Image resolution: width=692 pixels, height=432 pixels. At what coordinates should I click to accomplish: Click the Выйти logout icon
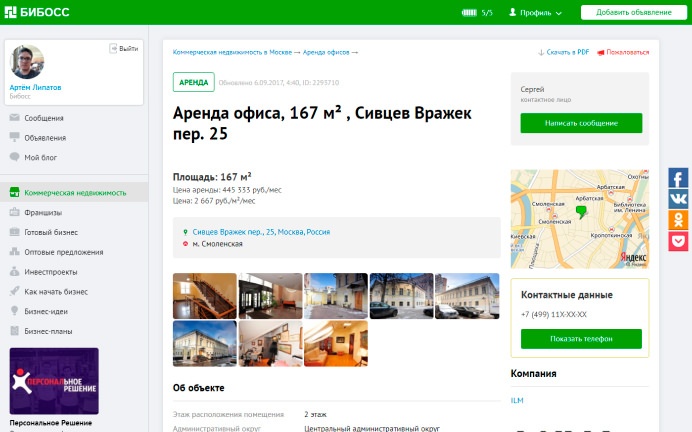pyautogui.click(x=113, y=48)
